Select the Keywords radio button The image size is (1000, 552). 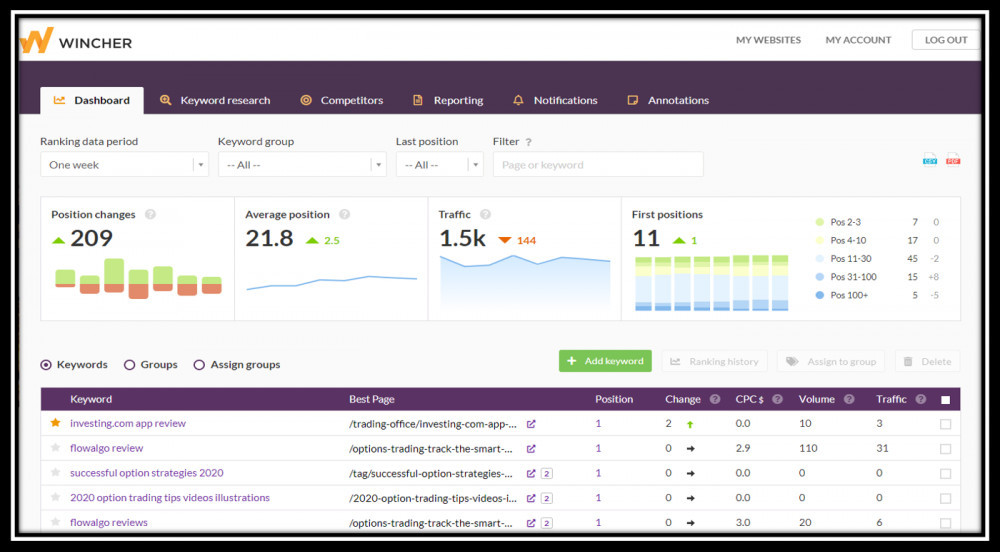[x=46, y=365]
